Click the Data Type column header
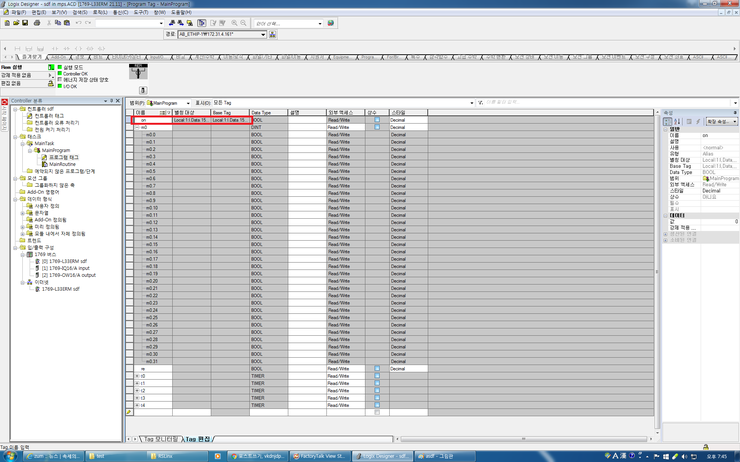This screenshot has height=462, width=740. (269, 113)
